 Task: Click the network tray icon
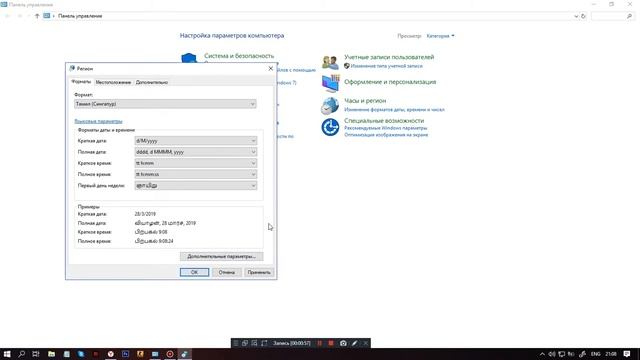tap(562, 354)
